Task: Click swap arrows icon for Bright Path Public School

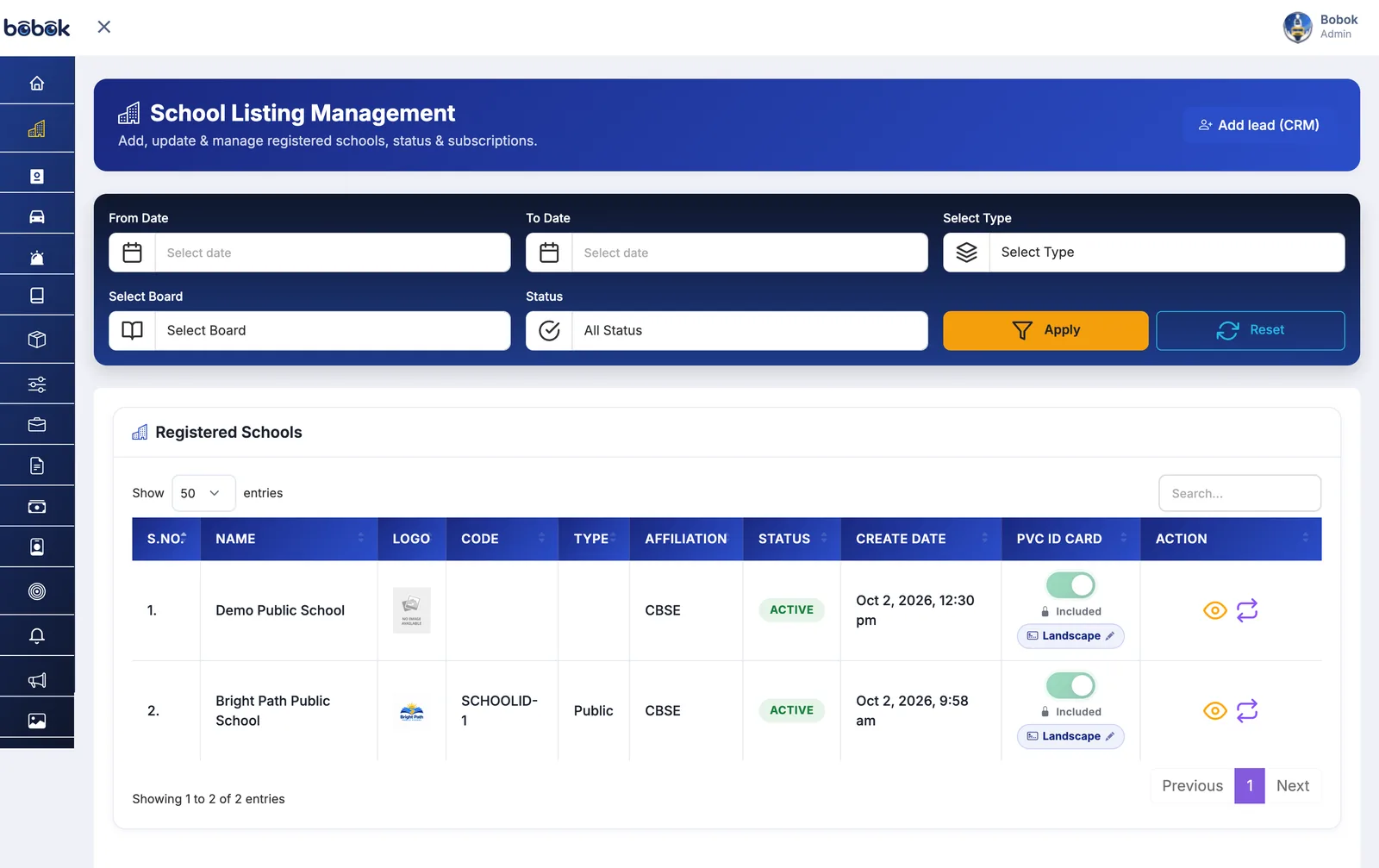Action: [x=1247, y=711]
